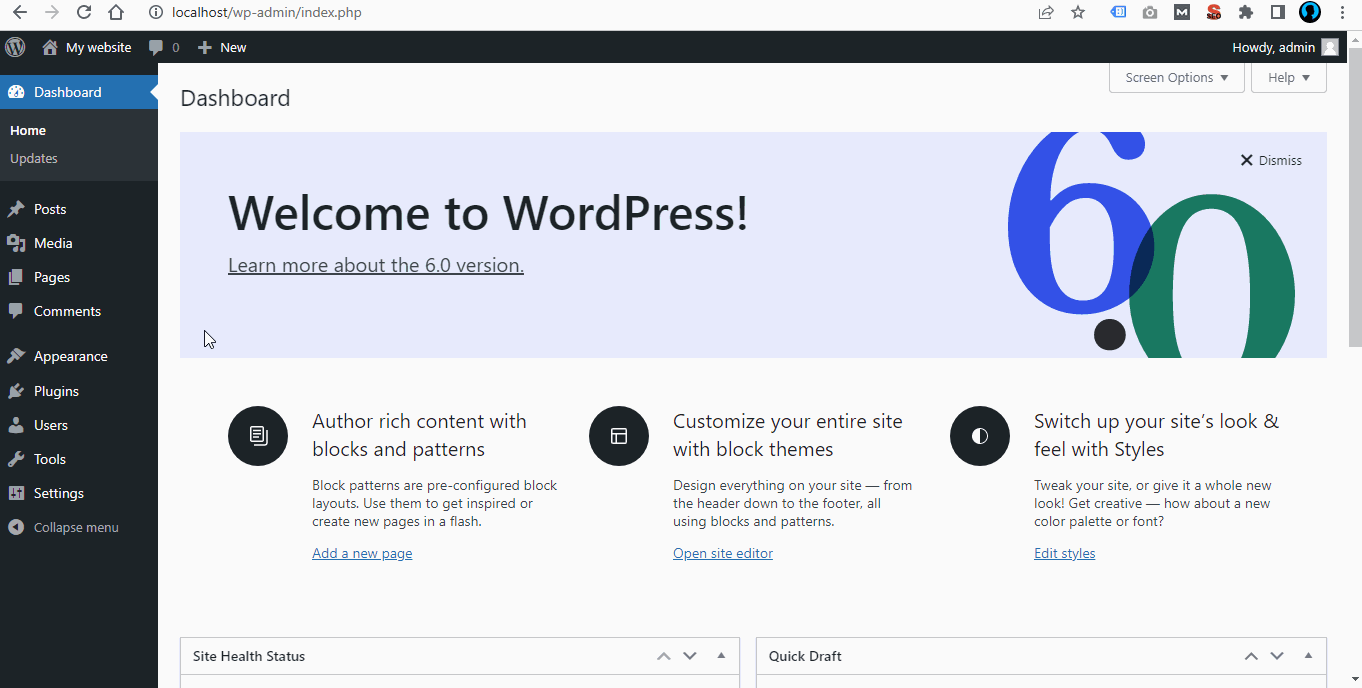Click the Settings sliders icon
This screenshot has width=1362, height=688.
click(16, 493)
